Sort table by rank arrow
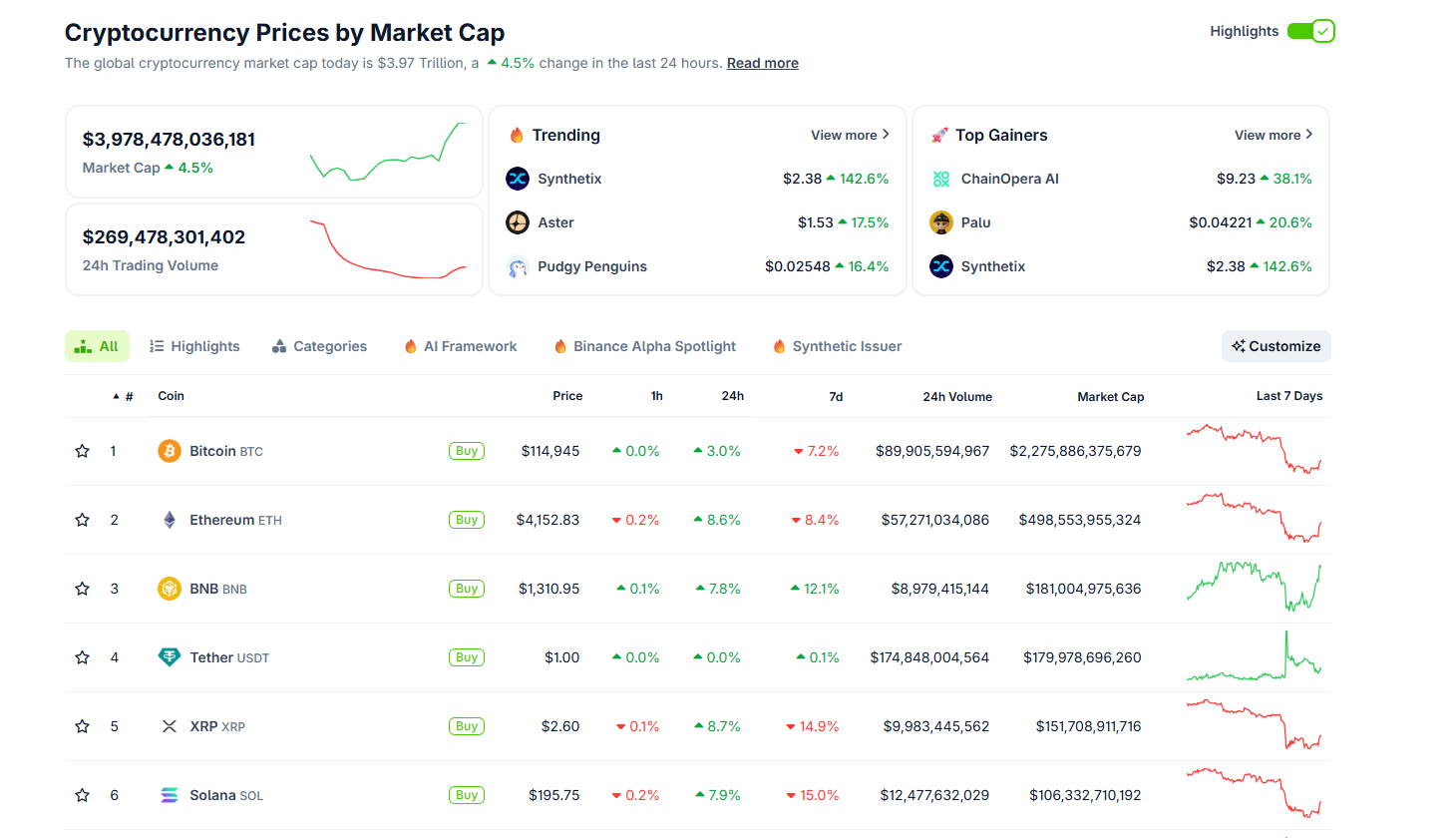 click(x=116, y=396)
